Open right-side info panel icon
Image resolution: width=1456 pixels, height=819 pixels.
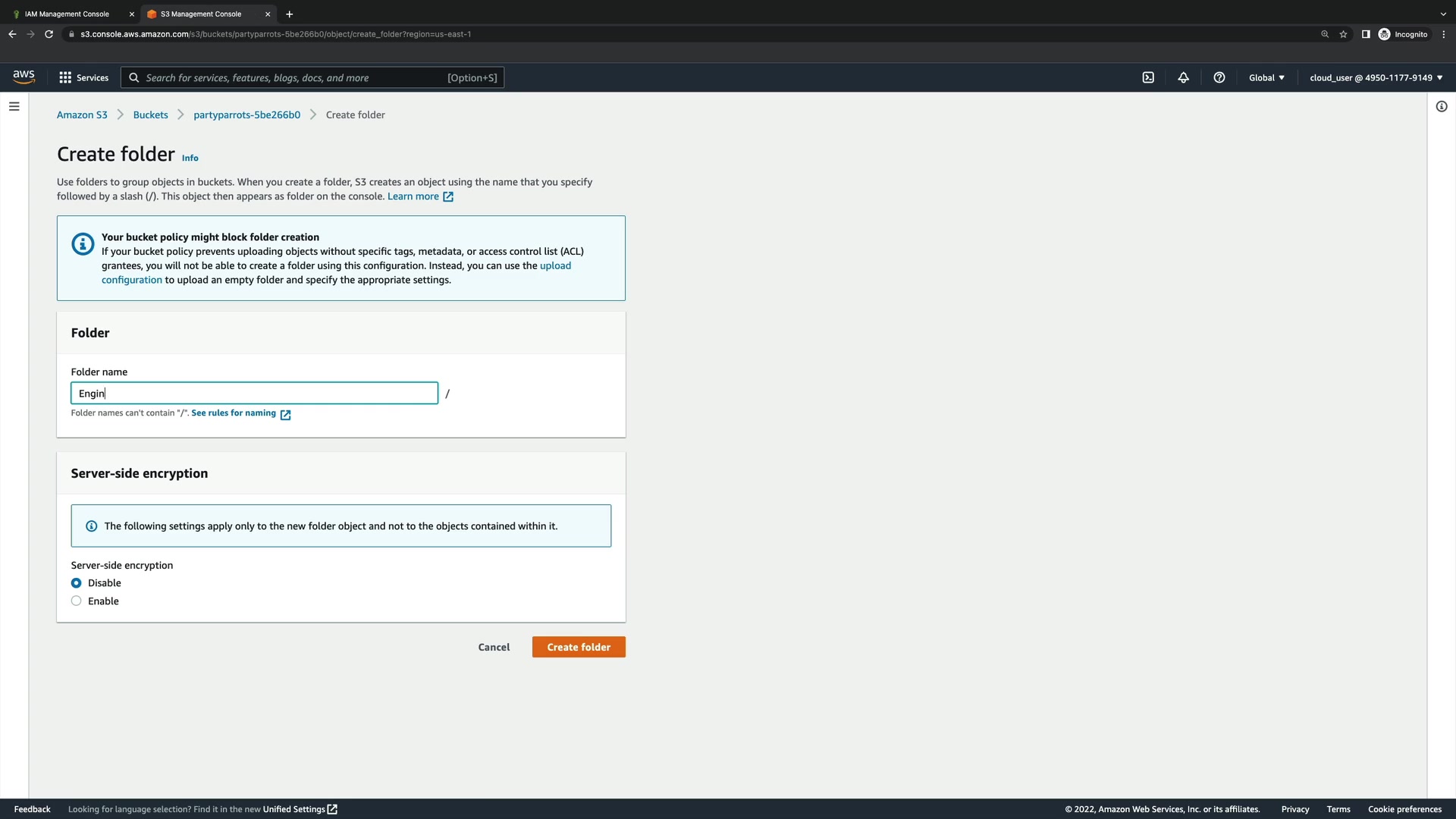pos(1441,106)
